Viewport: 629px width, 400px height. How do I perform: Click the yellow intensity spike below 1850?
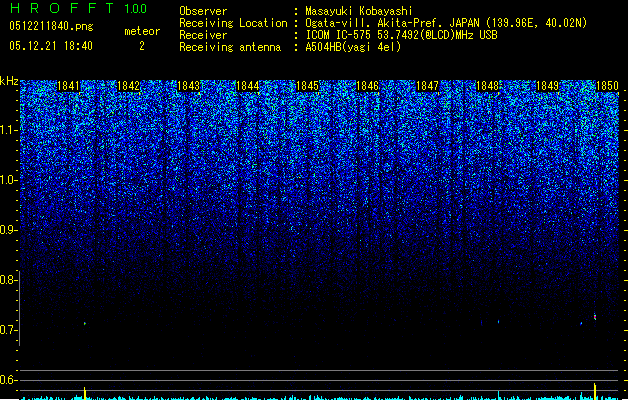click(x=595, y=391)
